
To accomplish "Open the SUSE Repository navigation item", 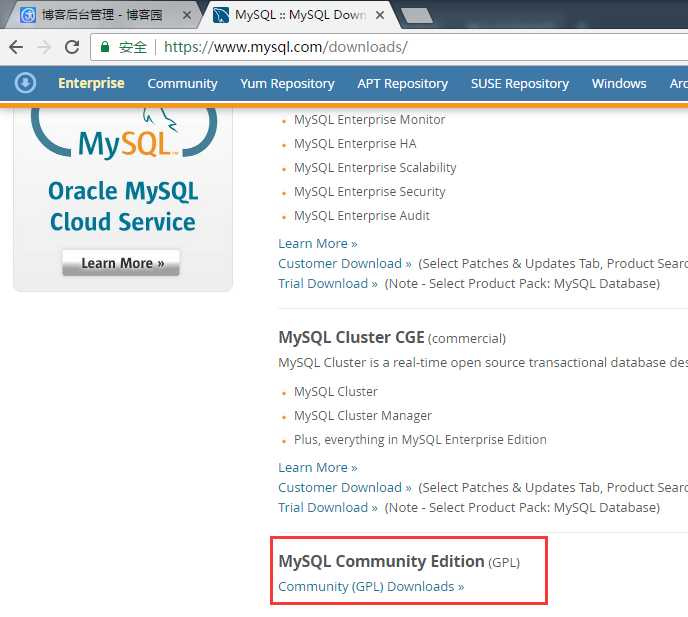I will coord(520,83).
